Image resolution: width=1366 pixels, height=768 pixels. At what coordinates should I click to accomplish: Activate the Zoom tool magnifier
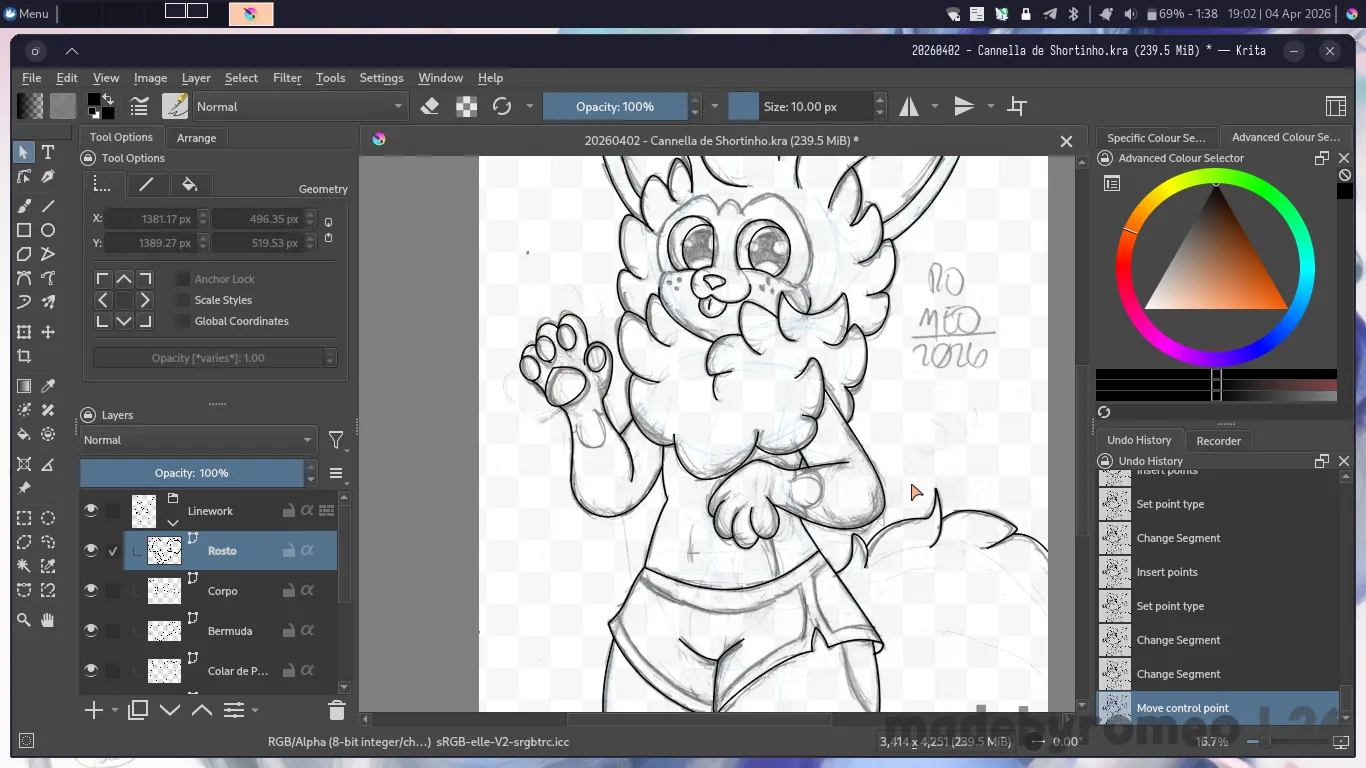pyautogui.click(x=24, y=620)
